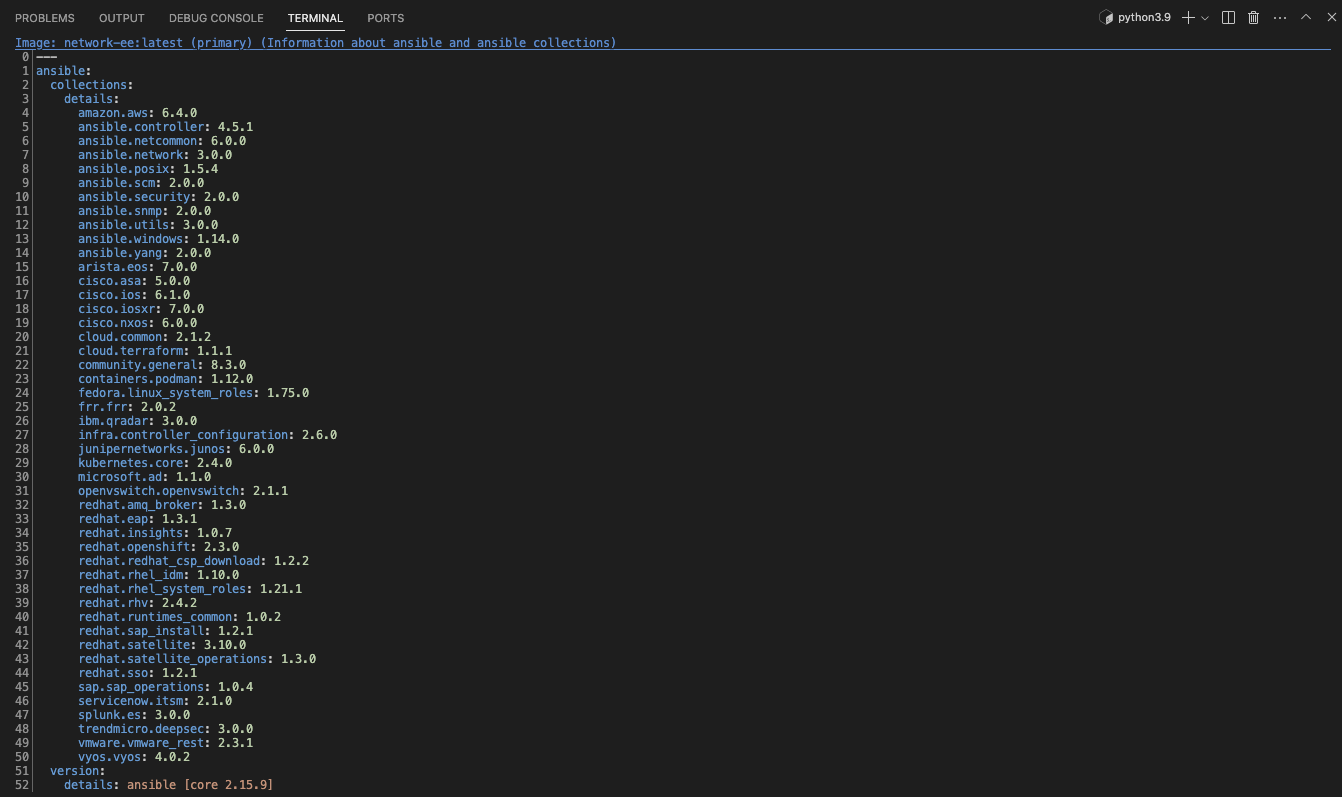This screenshot has height=797, width=1342.
Task: Click the 'sap.sap_operations: 1.0.4' line
Action: [166, 687]
